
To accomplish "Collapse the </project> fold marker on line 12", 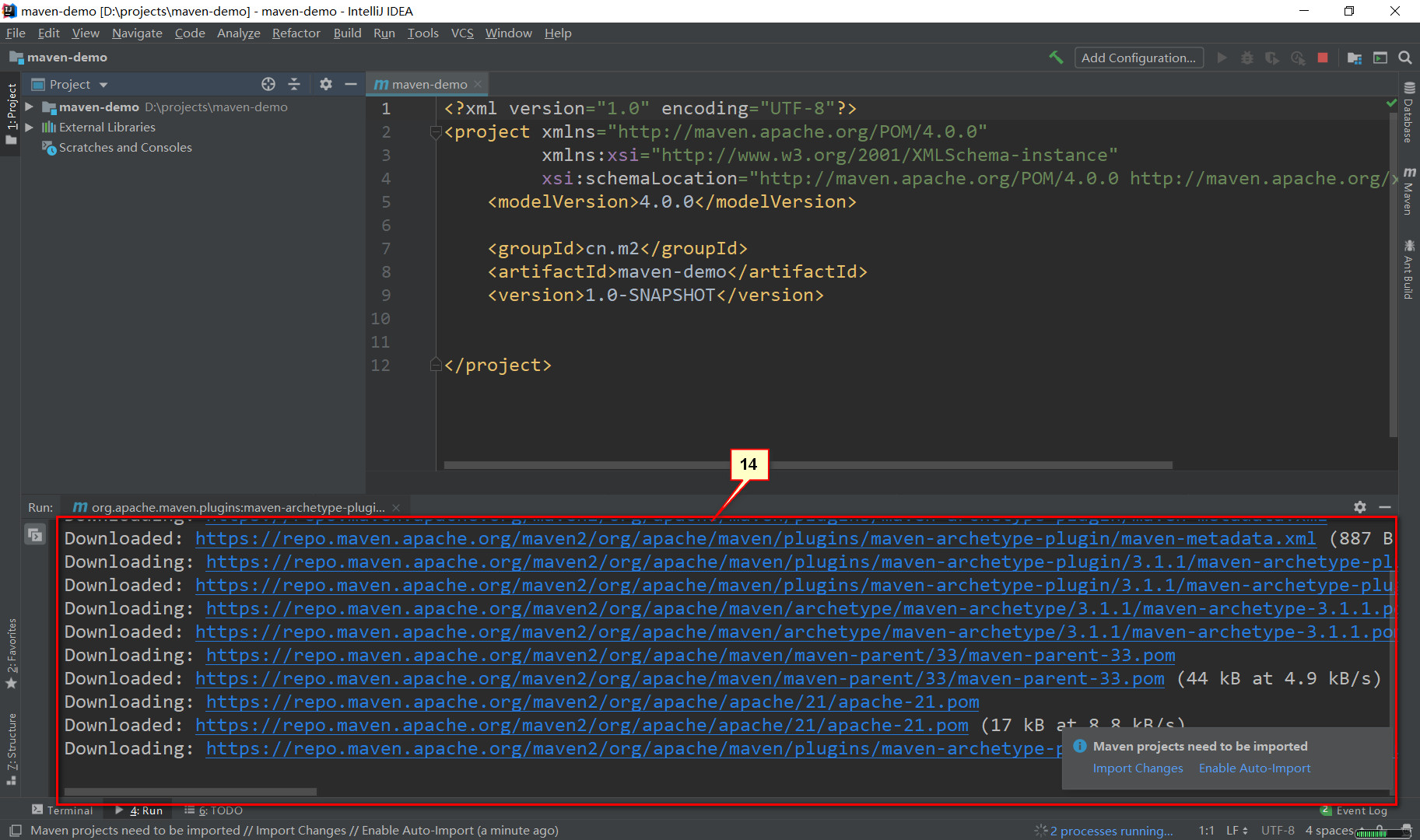I will pyautogui.click(x=436, y=366).
